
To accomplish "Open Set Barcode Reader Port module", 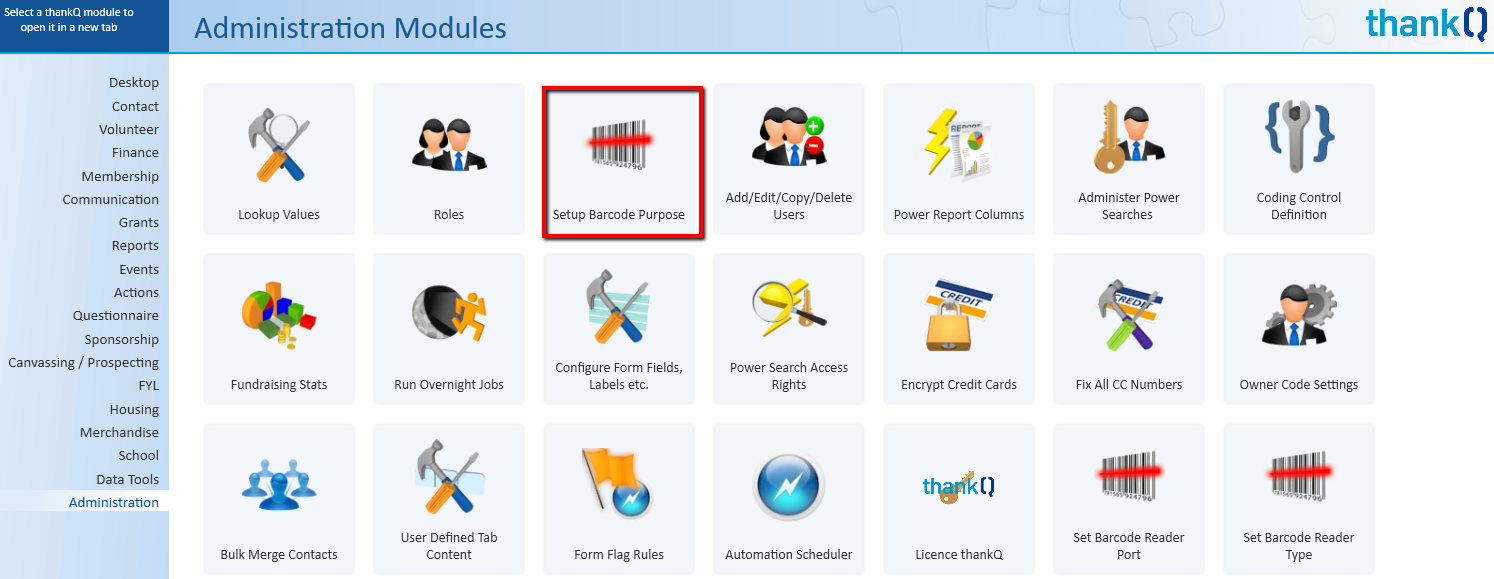I will (1129, 499).
